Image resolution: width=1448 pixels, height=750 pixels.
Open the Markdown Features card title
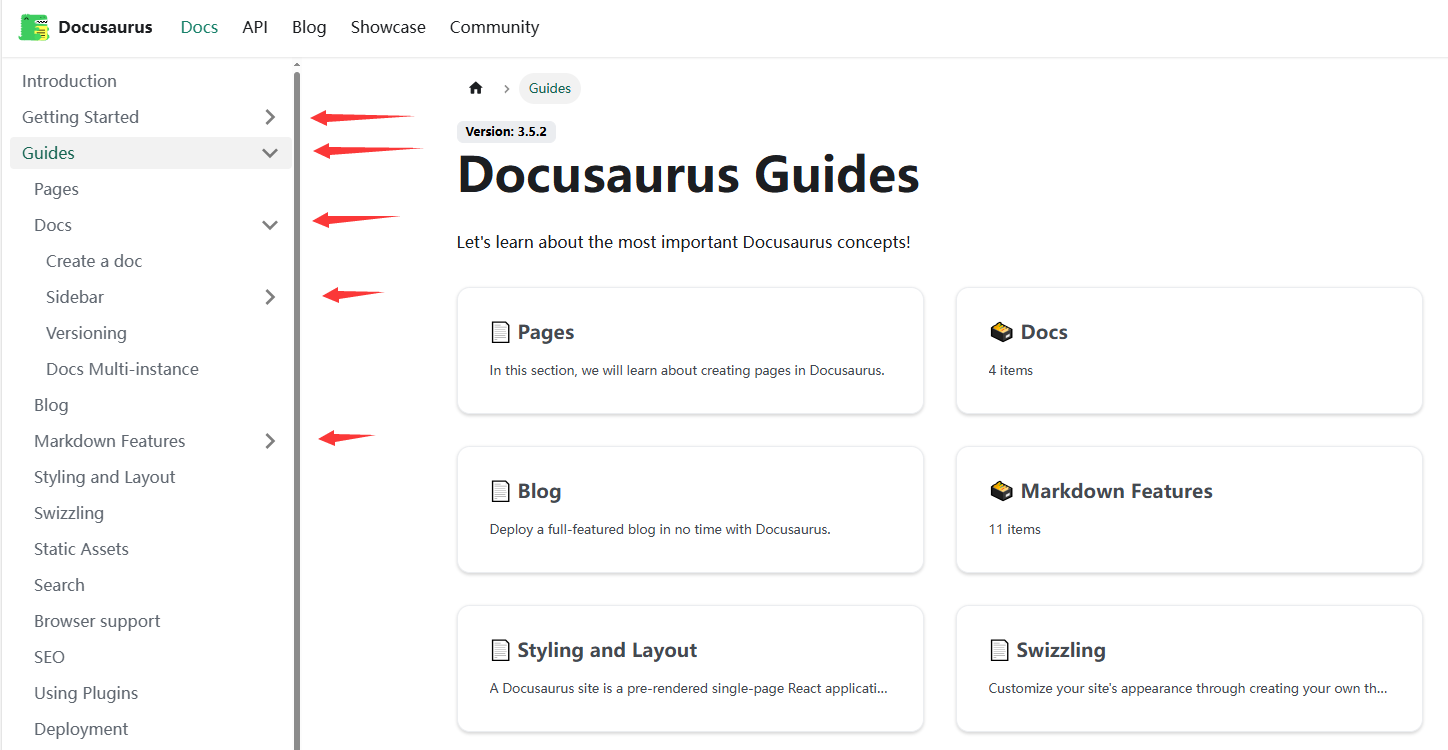tap(1116, 491)
